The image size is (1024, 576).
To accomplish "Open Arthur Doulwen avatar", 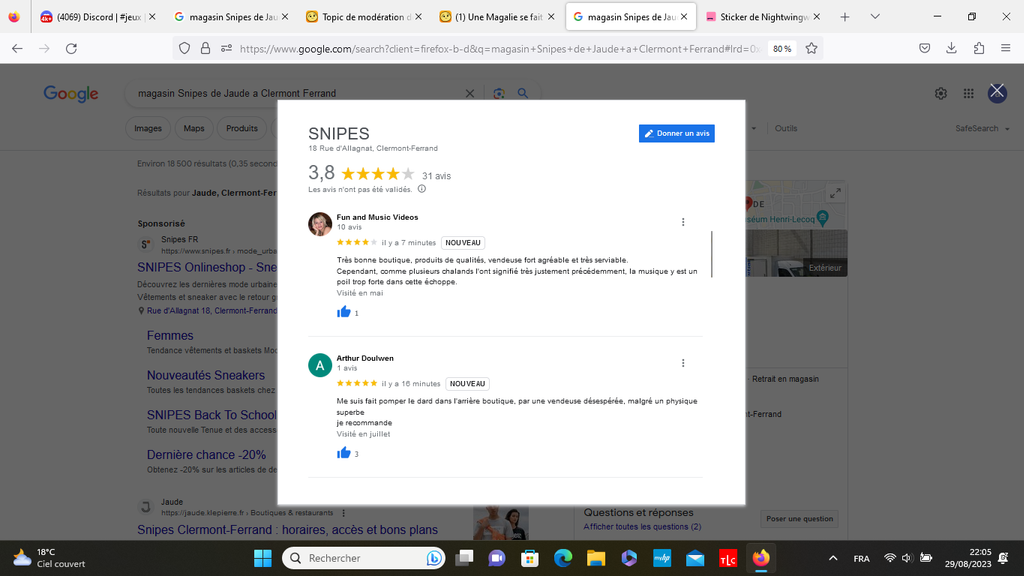I will click(320, 365).
